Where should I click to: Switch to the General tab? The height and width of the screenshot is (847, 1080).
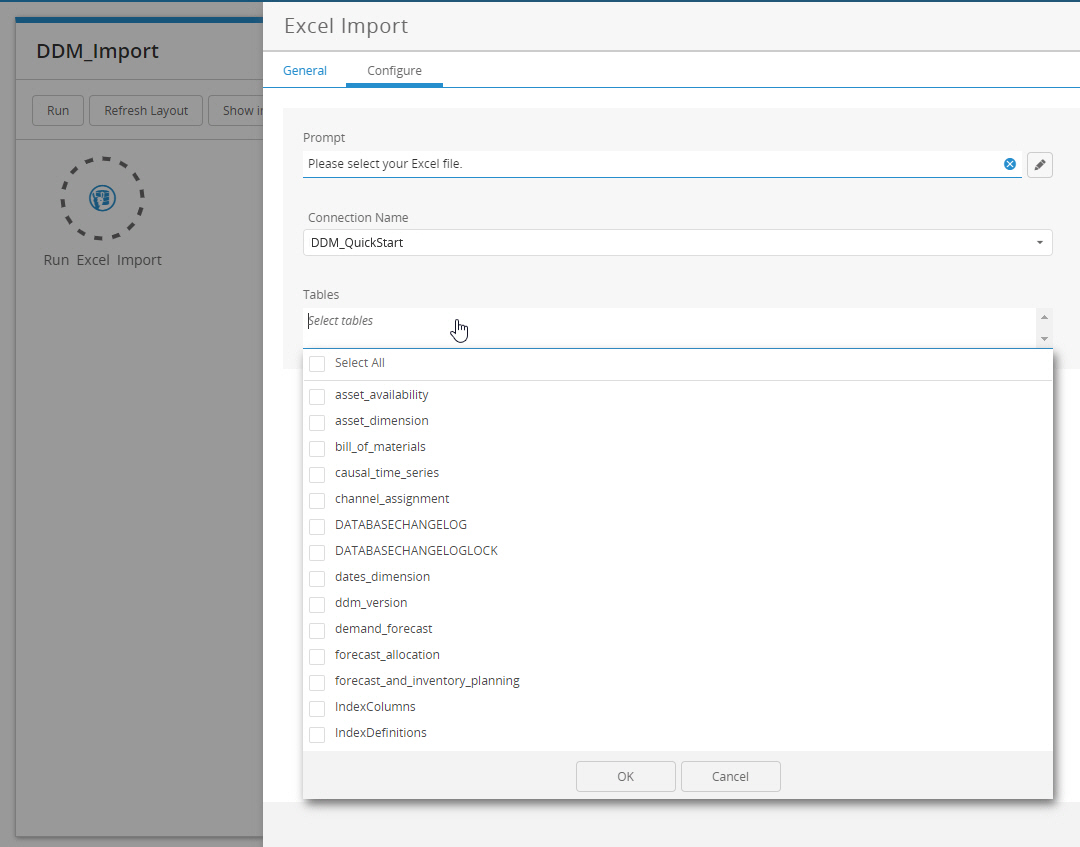(304, 70)
